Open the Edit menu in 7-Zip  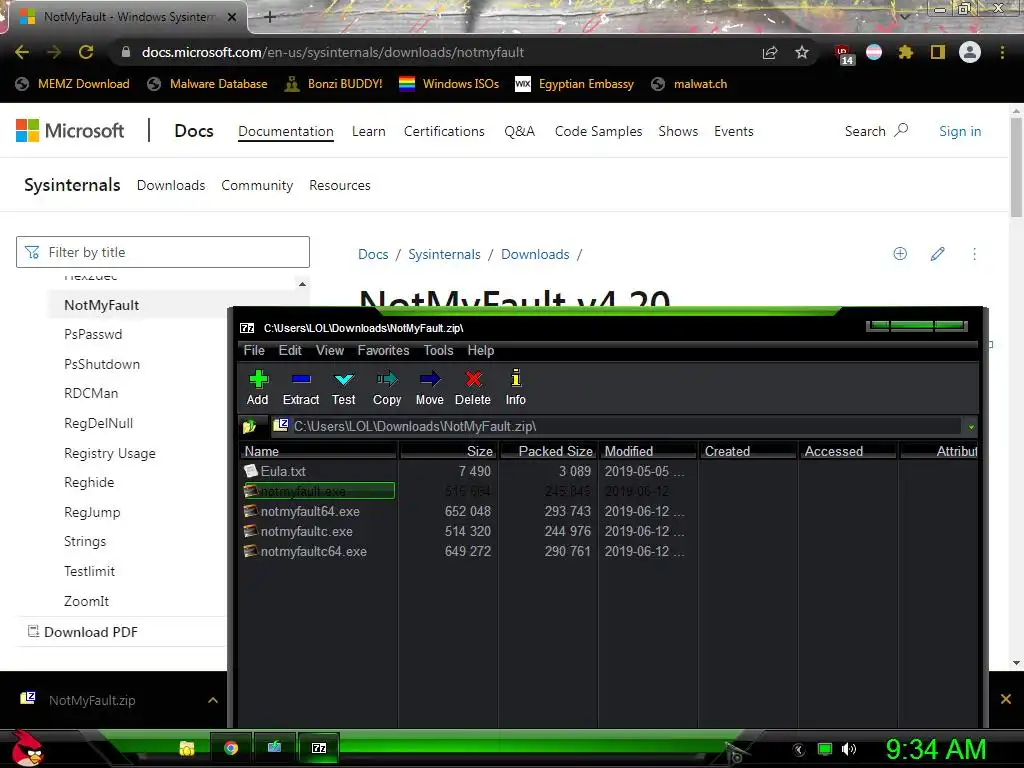pyautogui.click(x=290, y=351)
